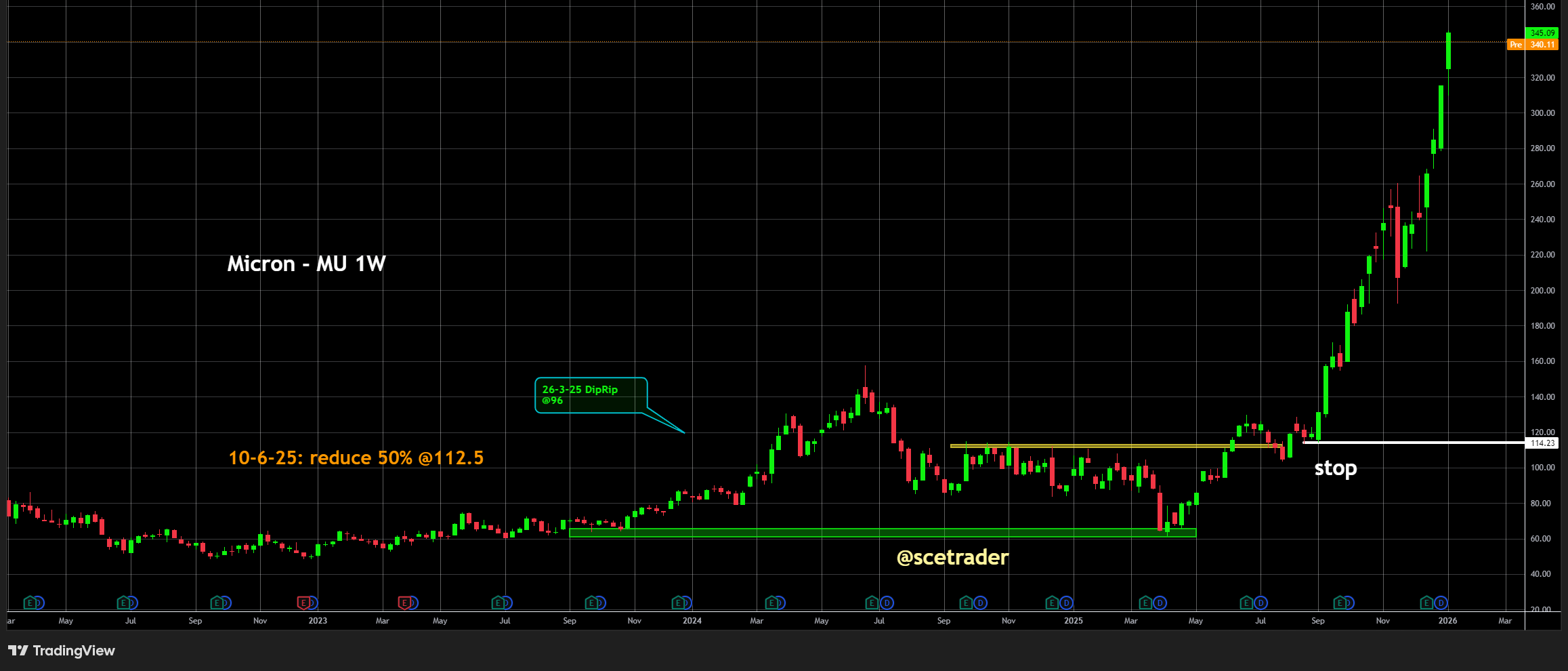Select the earnings marker near September 2023
This screenshot has height=671, width=1568.
pos(591,603)
